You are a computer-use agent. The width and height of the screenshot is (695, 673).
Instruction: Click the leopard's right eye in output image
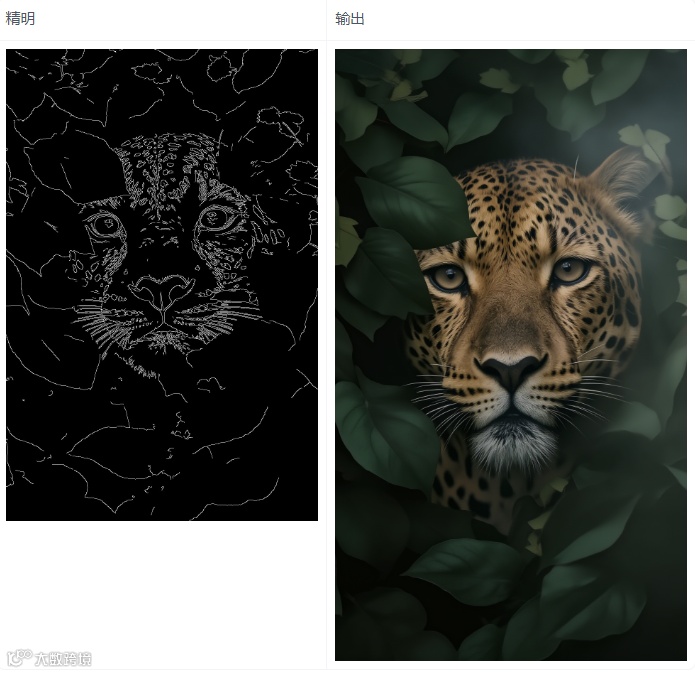click(x=571, y=270)
